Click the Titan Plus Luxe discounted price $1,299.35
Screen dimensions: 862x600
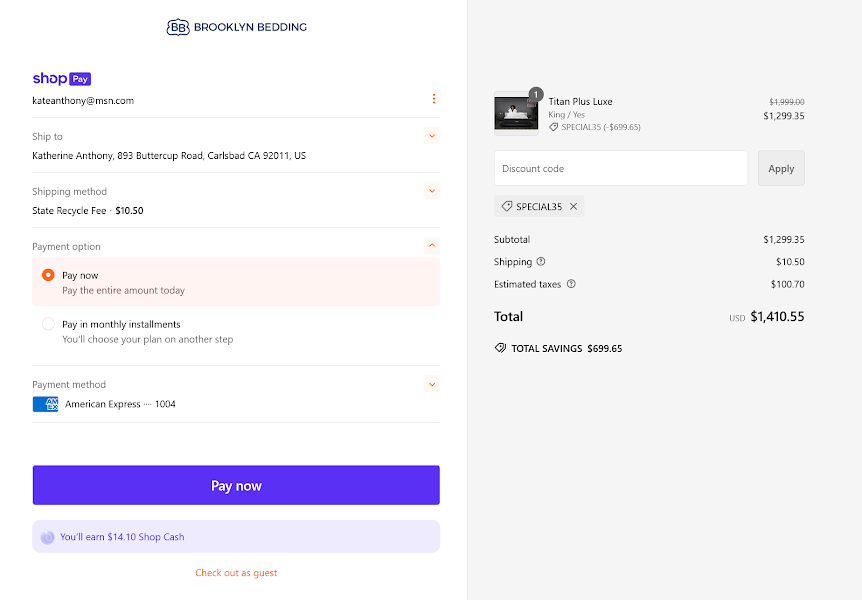click(x=784, y=116)
